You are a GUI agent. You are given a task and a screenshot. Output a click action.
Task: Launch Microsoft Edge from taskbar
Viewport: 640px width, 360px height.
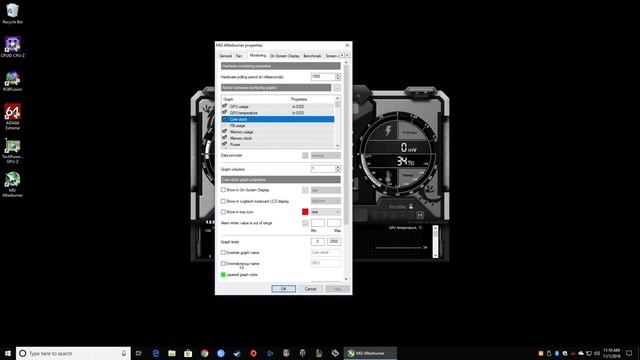click(x=156, y=353)
